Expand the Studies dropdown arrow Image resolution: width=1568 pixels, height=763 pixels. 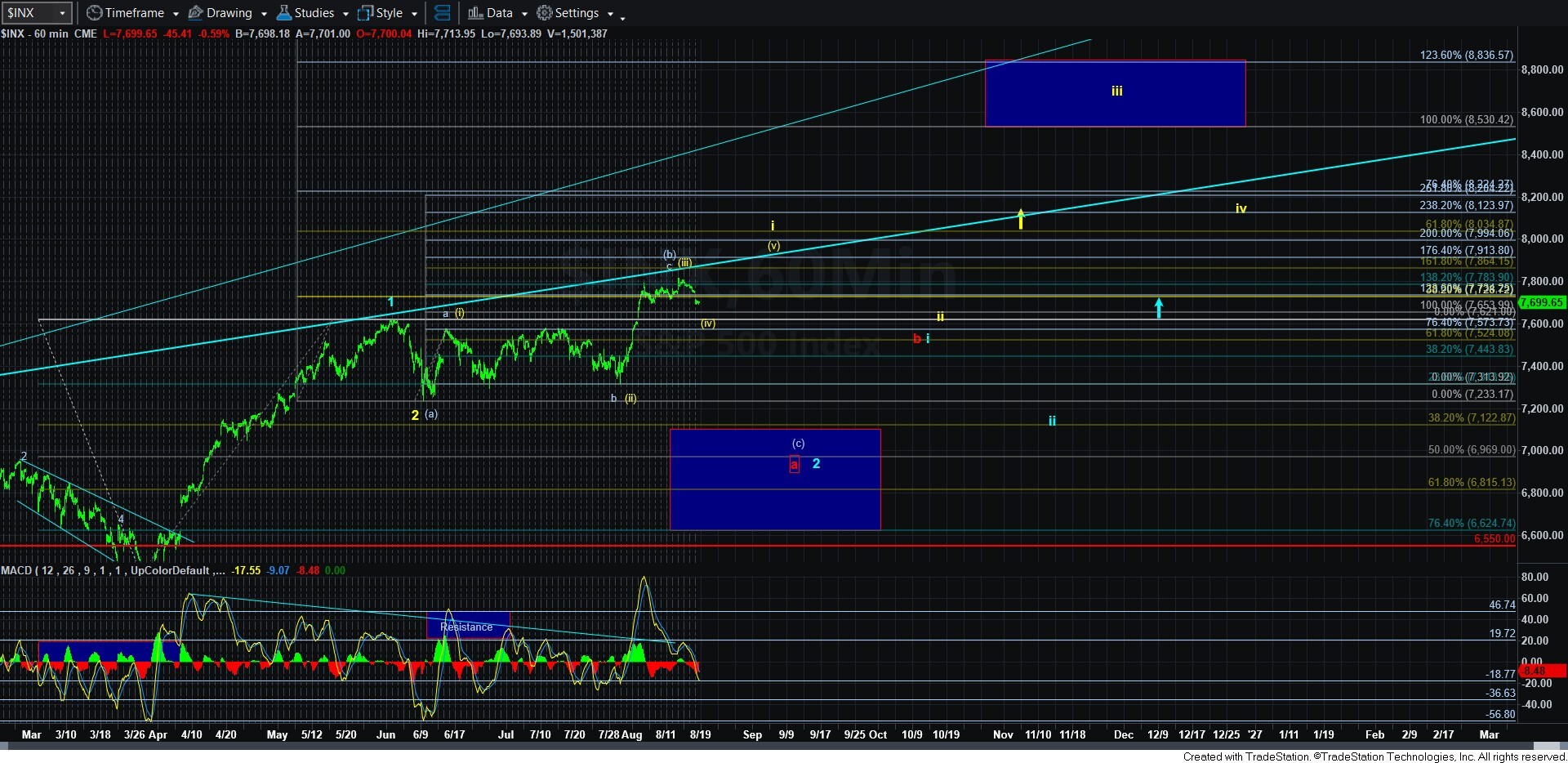click(345, 14)
